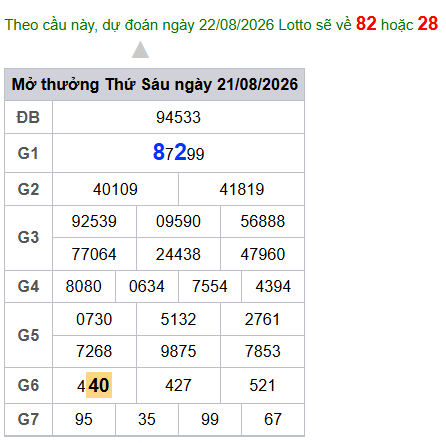Click the G4 row label
The width and height of the screenshot is (446, 443).
pyautogui.click(x=28, y=286)
